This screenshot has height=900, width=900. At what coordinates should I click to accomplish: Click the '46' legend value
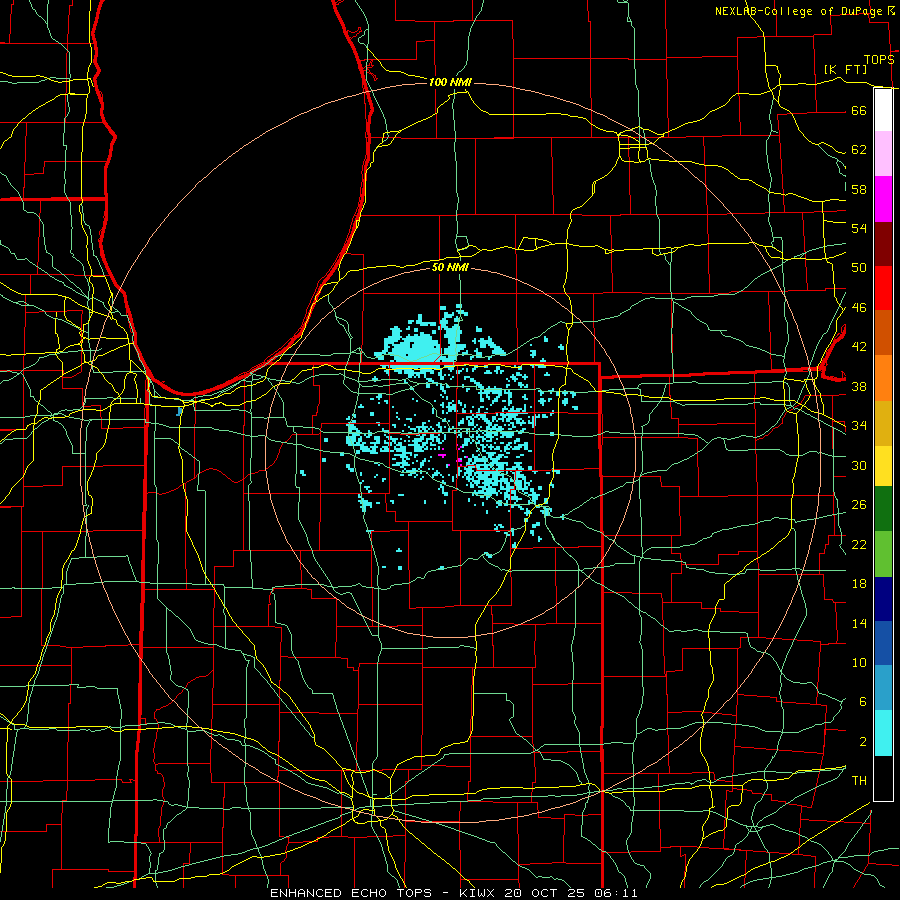859,308
